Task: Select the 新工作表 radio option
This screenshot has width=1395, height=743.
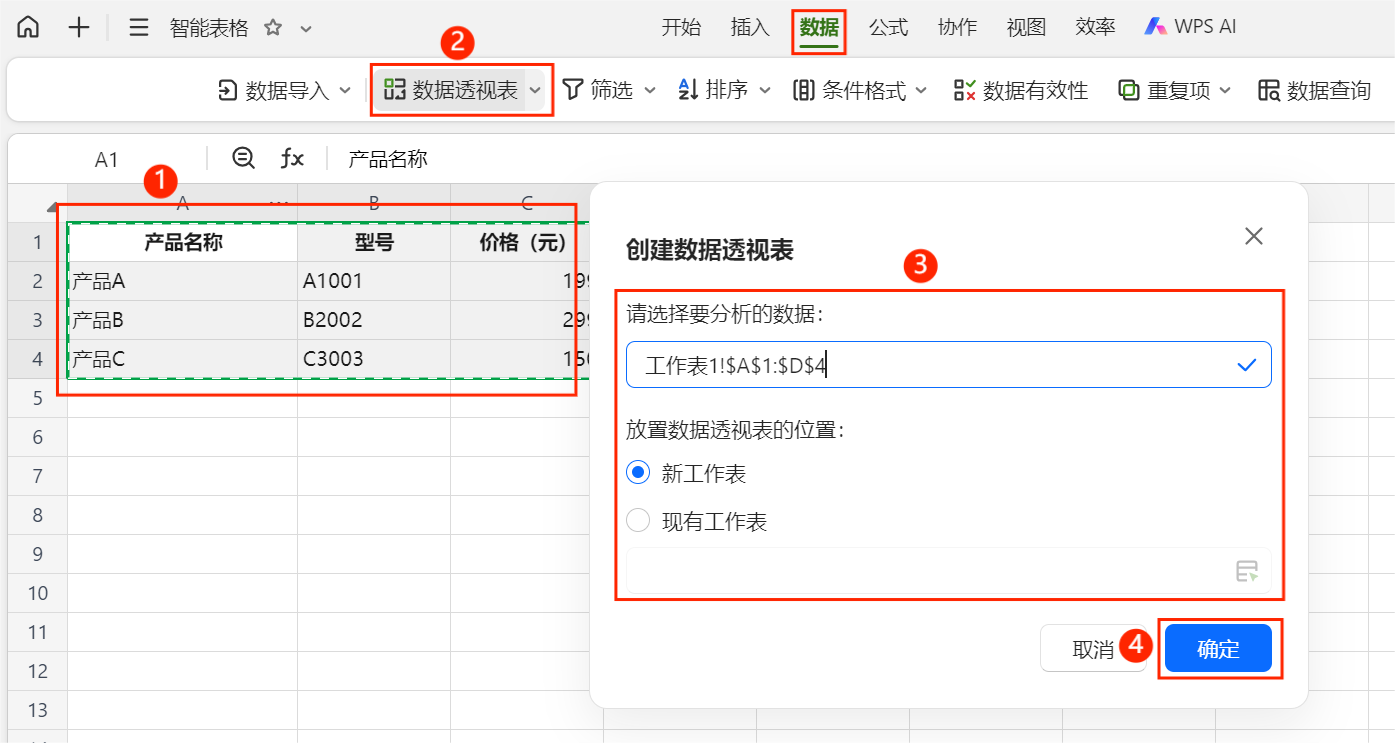Action: click(x=638, y=473)
